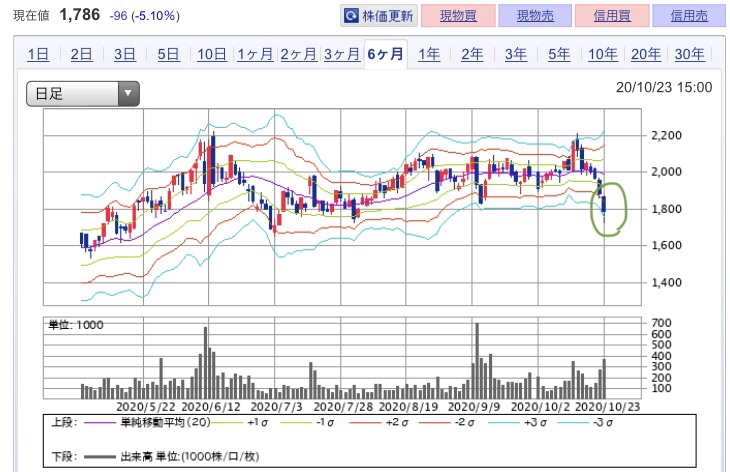730x472 pixels.
Task: Open the 現物買 link
Action: click(x=458, y=16)
